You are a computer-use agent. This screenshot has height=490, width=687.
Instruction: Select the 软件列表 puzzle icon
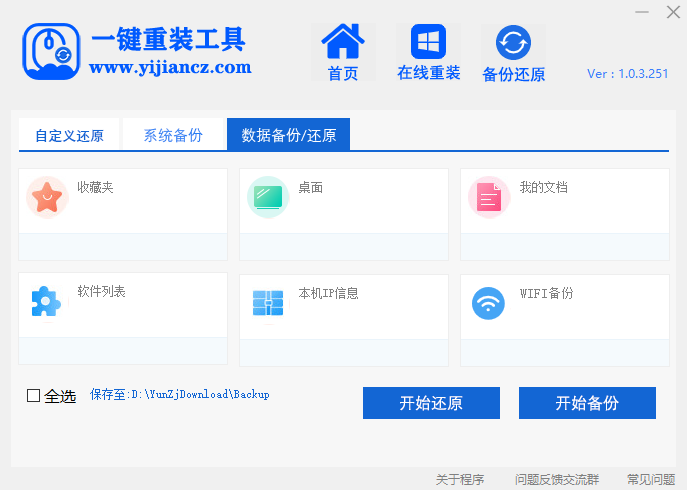(x=46, y=302)
